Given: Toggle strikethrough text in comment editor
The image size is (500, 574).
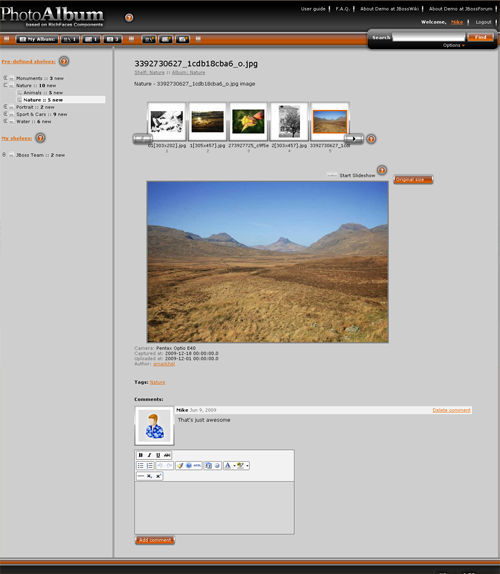Looking at the screenshot, I should [167, 455].
